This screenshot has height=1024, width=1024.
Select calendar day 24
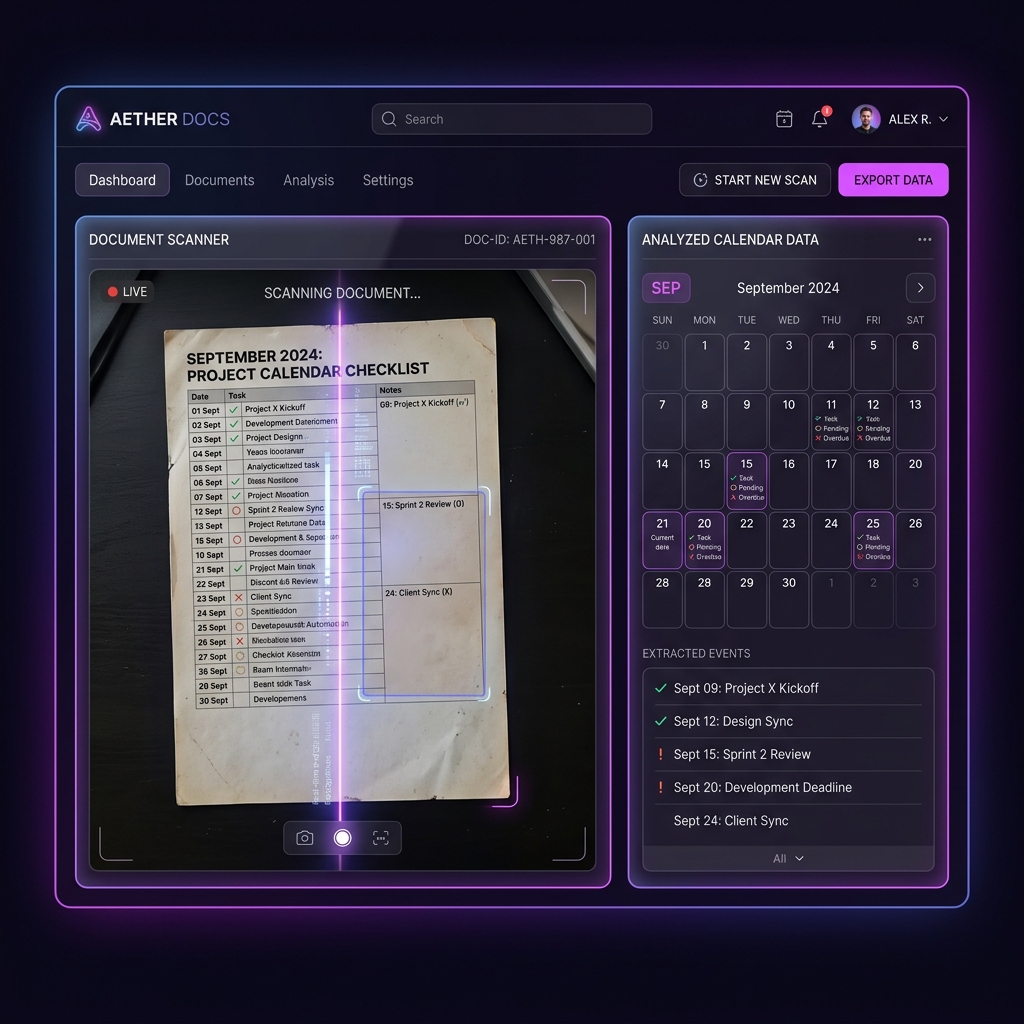coord(831,540)
